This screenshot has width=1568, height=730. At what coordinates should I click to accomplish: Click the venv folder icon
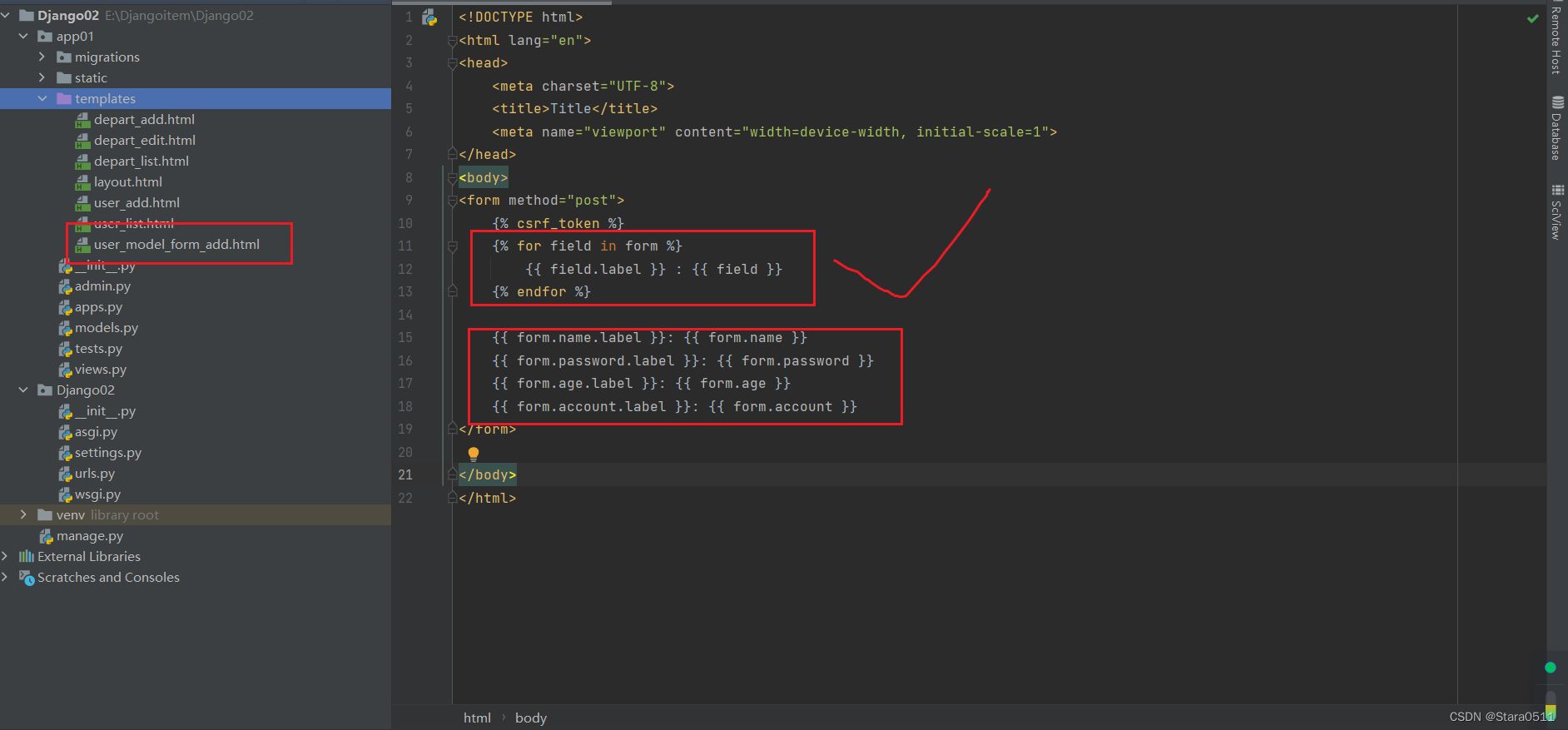[x=45, y=514]
